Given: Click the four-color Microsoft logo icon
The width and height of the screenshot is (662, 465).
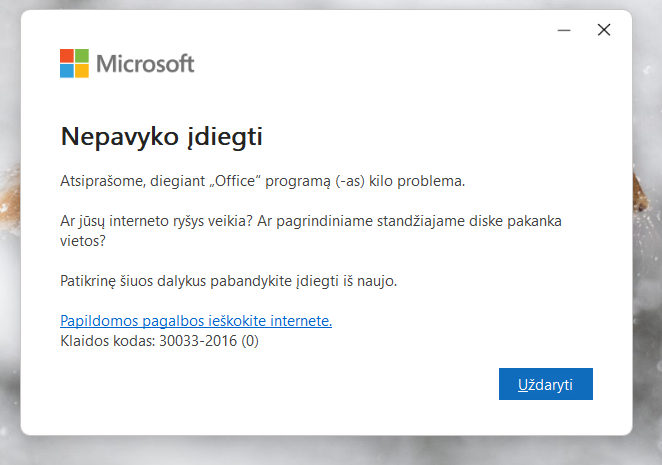Looking at the screenshot, I should pos(74,63).
